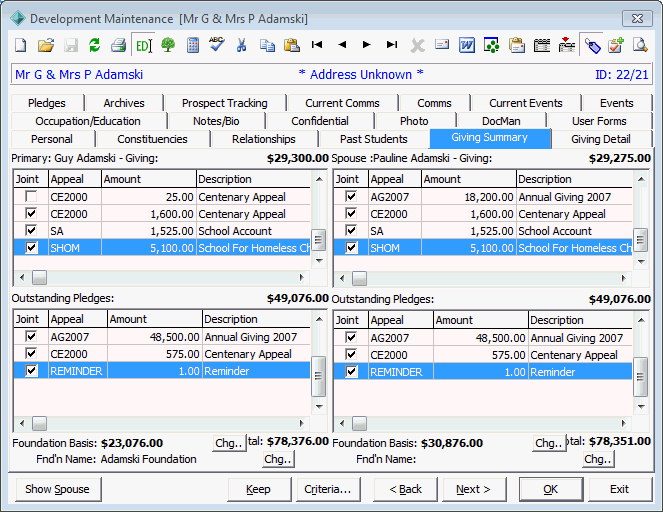
Task: Open the Criteria... button
Action: pos(328,489)
